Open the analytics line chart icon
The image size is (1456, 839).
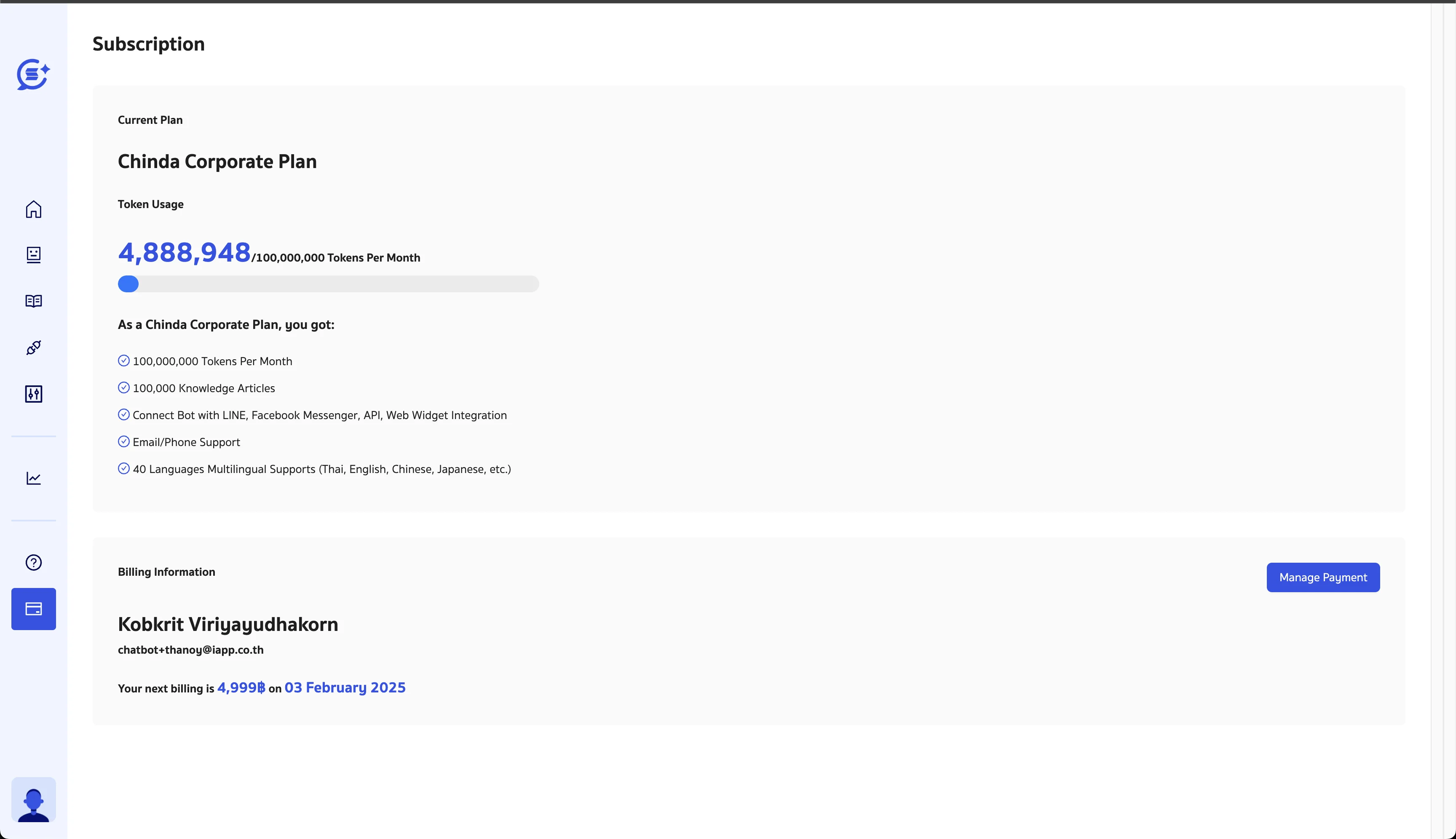coord(33,478)
